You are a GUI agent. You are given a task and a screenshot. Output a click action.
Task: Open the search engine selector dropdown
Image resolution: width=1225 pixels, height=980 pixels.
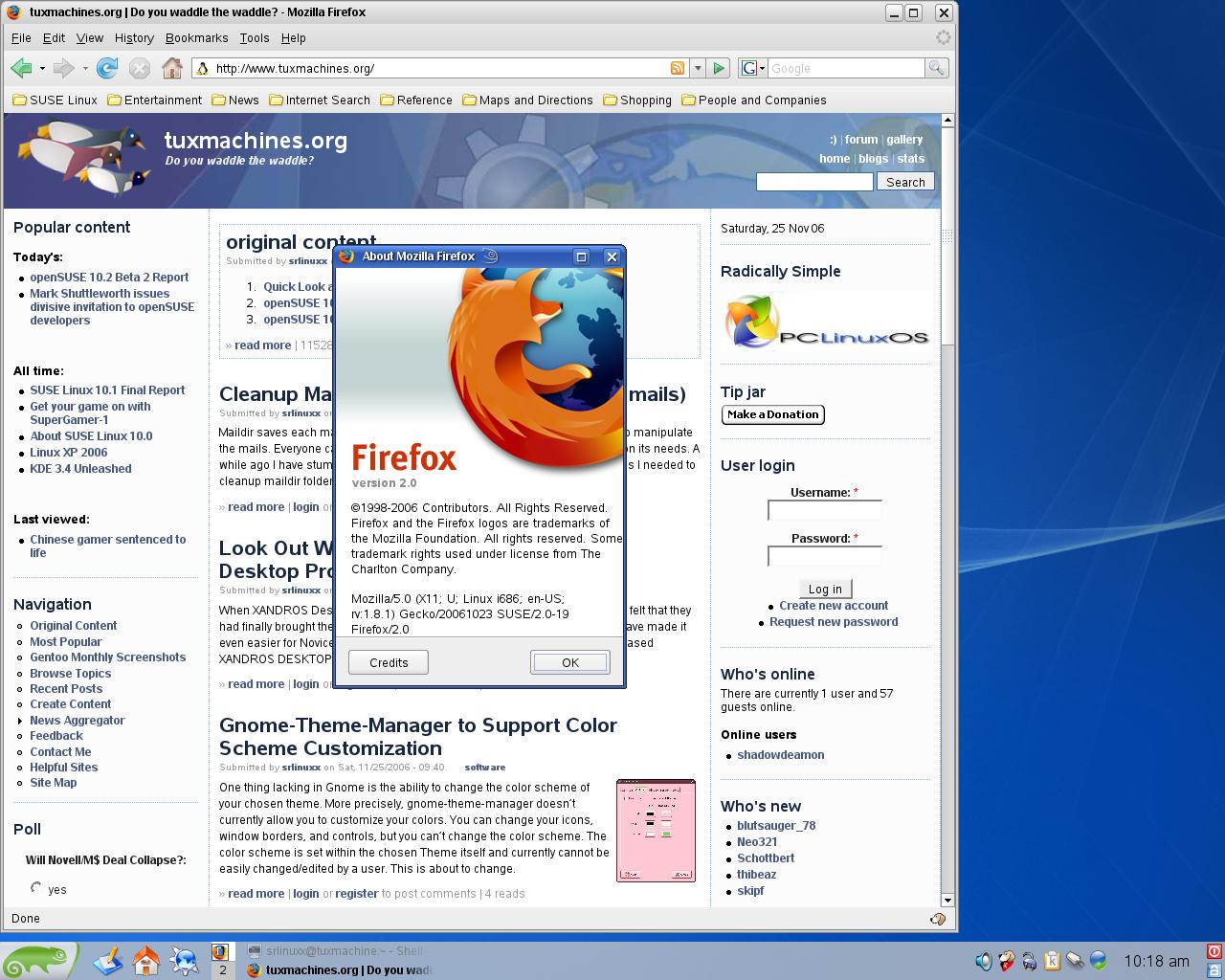(754, 68)
